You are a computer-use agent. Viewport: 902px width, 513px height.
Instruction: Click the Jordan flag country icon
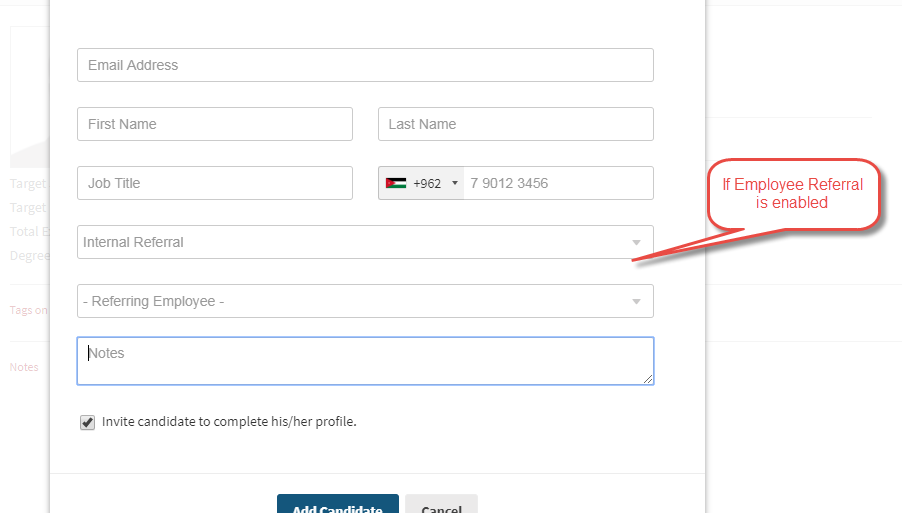tap(396, 183)
